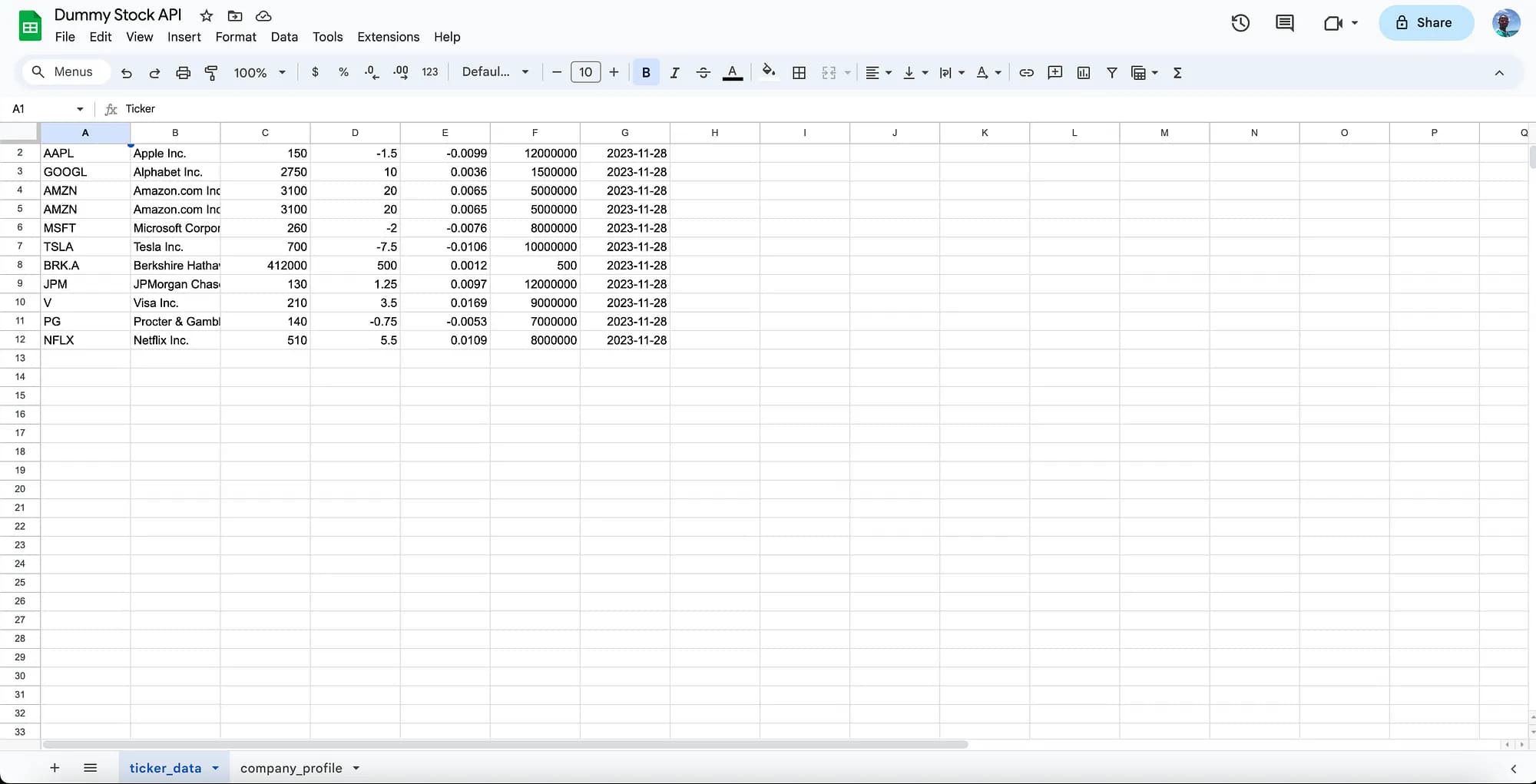Viewport: 1536px width, 784px height.
Task: Collapse the toolbar with up chevron
Action: (x=1499, y=72)
